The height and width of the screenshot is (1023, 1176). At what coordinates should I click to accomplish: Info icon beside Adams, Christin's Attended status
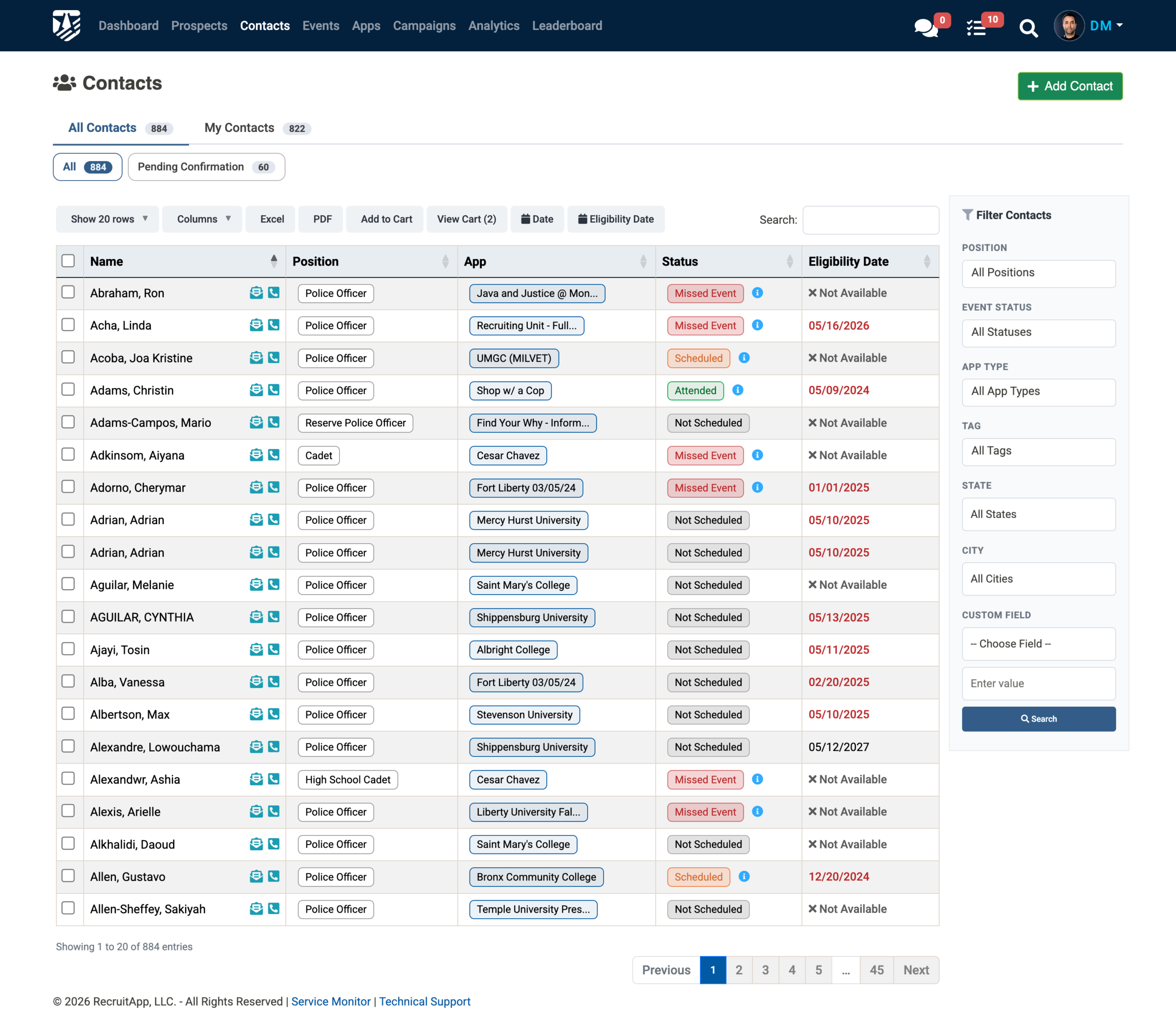click(x=738, y=390)
